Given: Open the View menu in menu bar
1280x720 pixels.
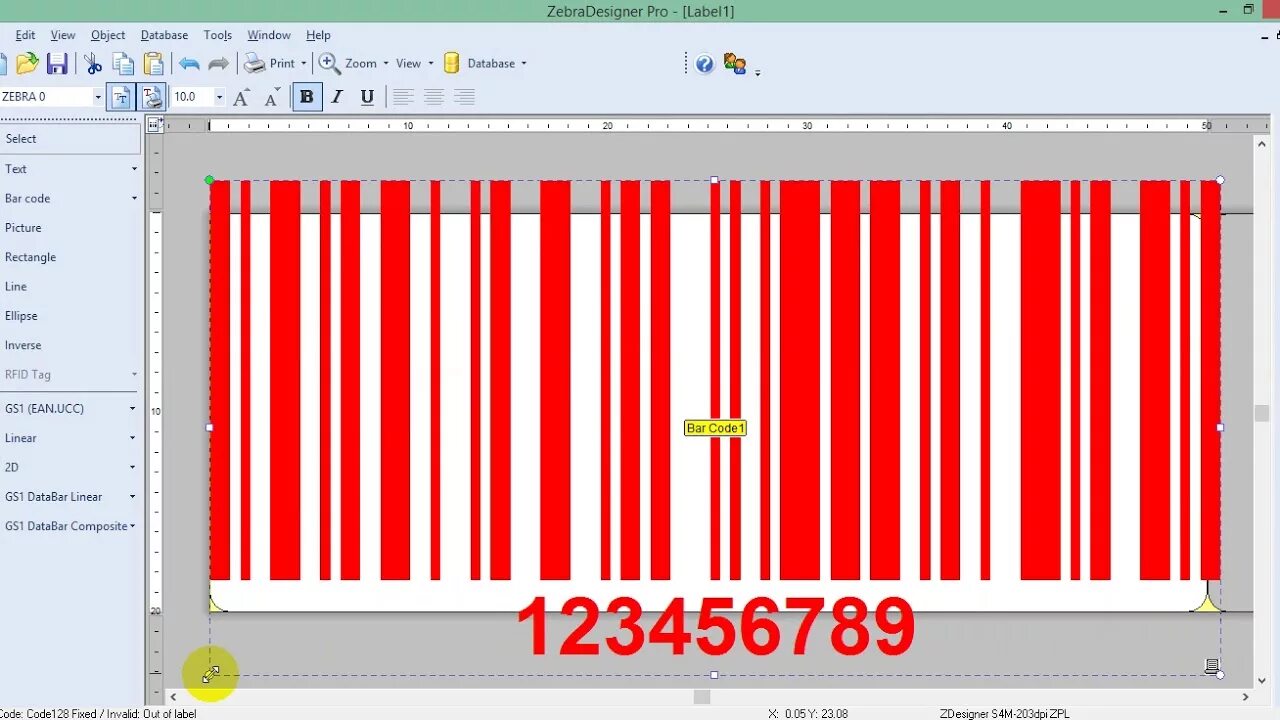Looking at the screenshot, I should (x=63, y=35).
